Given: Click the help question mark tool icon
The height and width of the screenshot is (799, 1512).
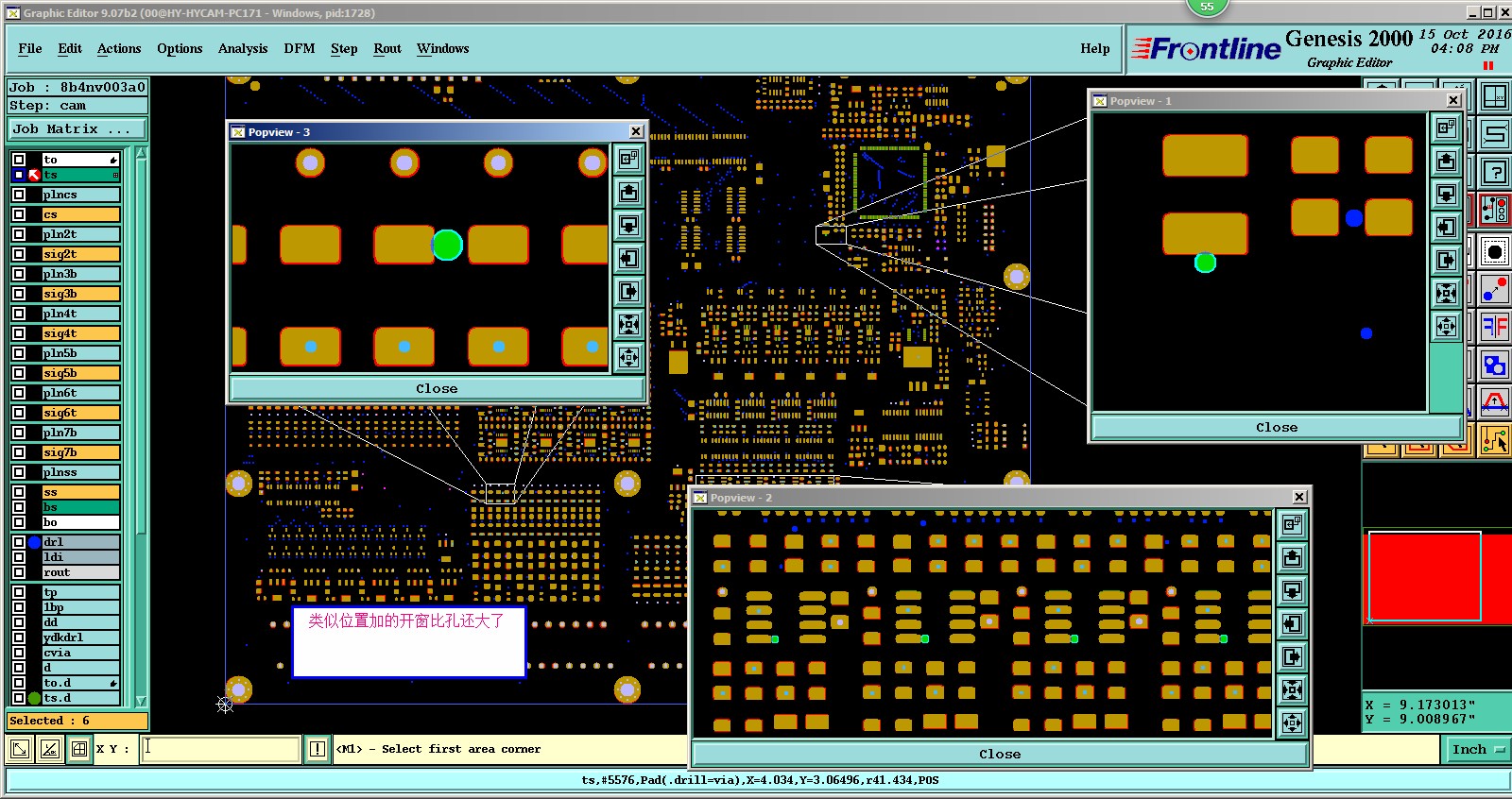Looking at the screenshot, I should point(1494,172).
